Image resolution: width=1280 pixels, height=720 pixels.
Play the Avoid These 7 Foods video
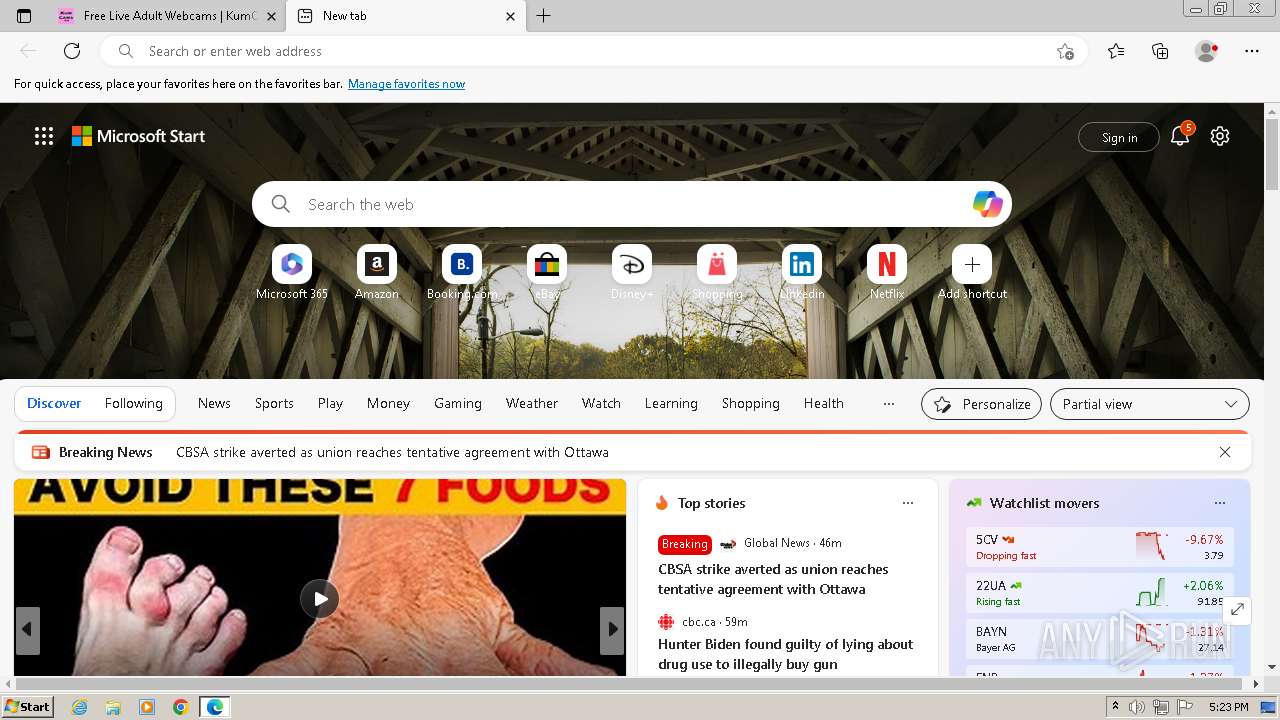(x=320, y=599)
